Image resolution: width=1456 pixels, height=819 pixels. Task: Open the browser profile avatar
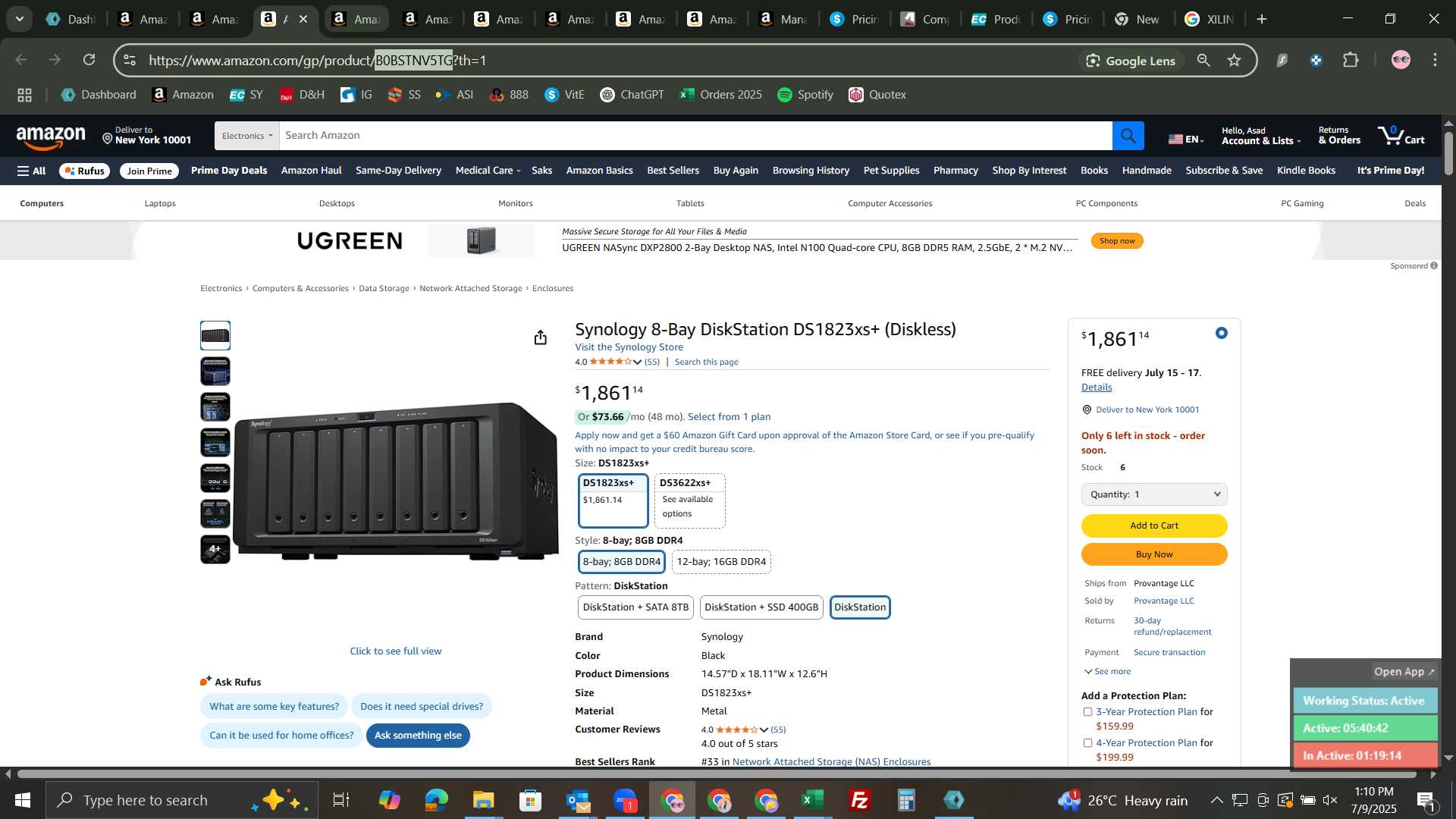[1401, 60]
